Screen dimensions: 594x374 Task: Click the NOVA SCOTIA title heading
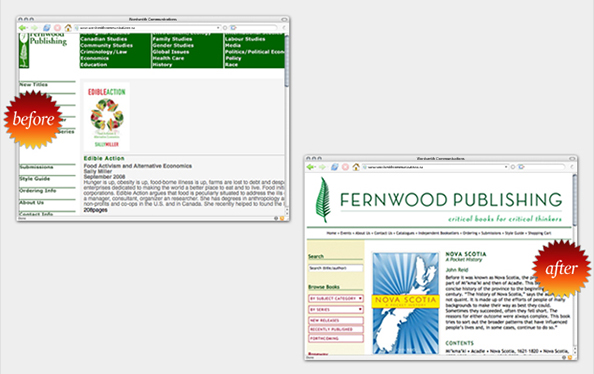pyautogui.click(x=466, y=254)
